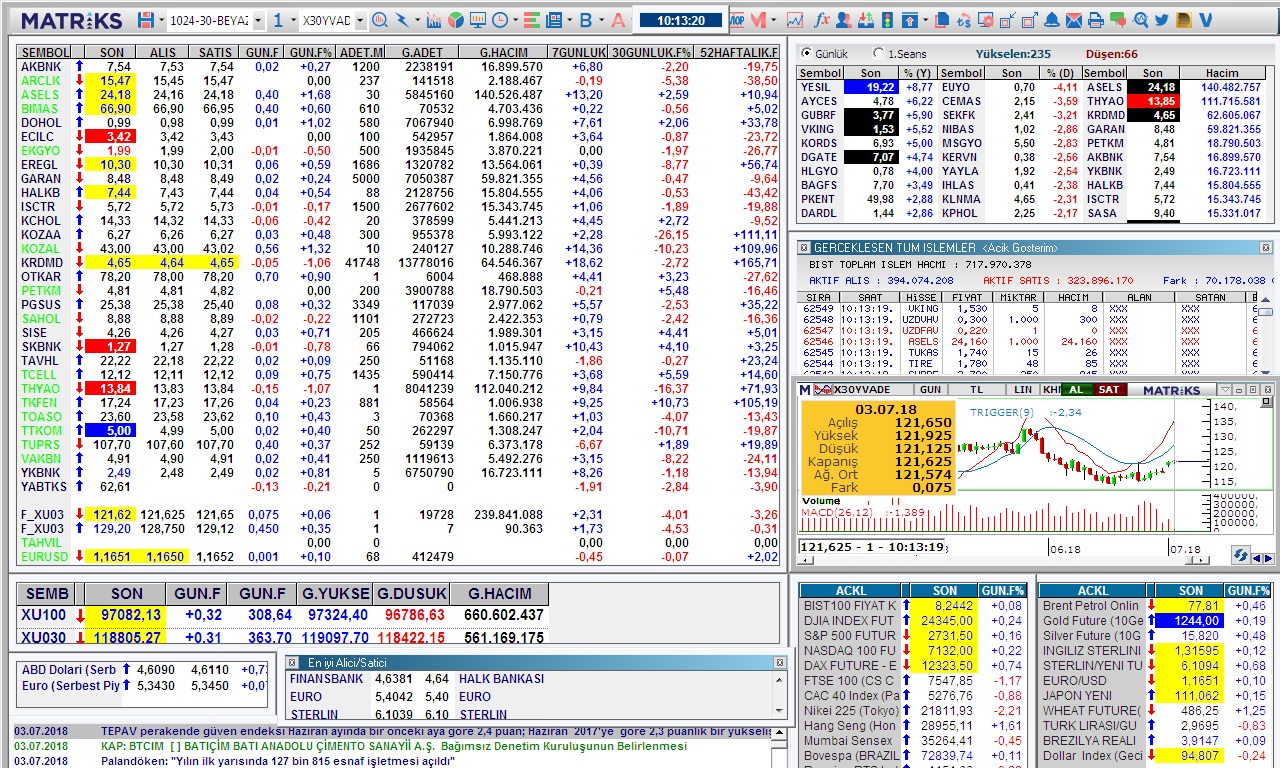This screenshot has width=1280, height=768.
Task: Open the user accounts people icon
Action: click(x=843, y=20)
